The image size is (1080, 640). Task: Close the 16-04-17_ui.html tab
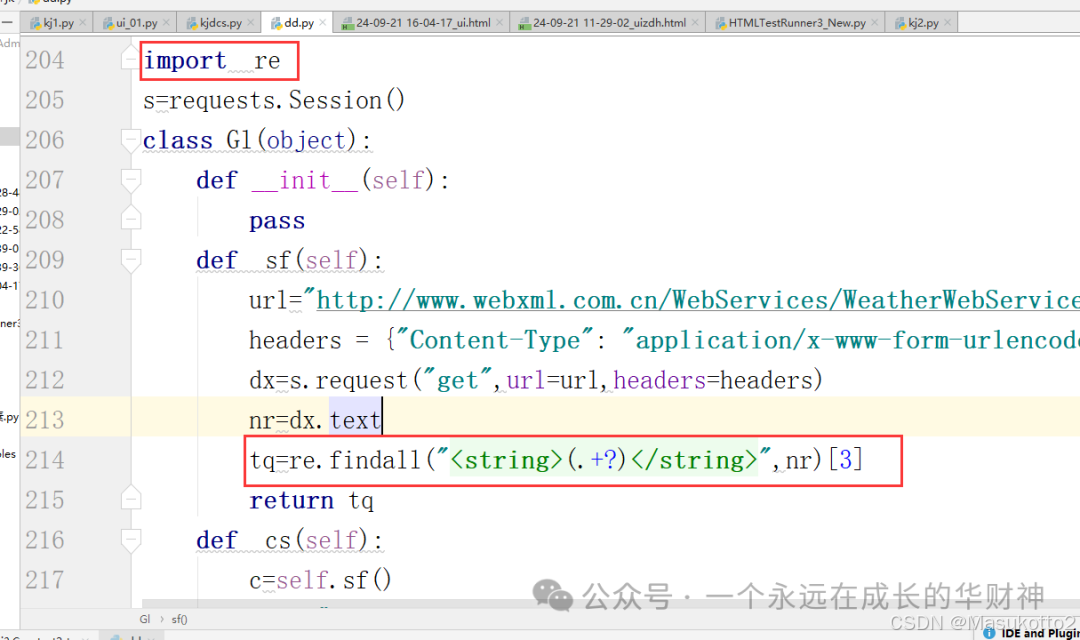[499, 23]
